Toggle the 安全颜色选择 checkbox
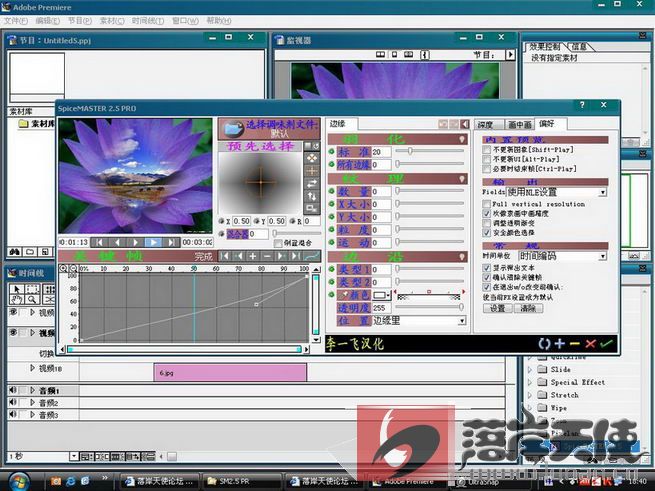 click(x=486, y=232)
